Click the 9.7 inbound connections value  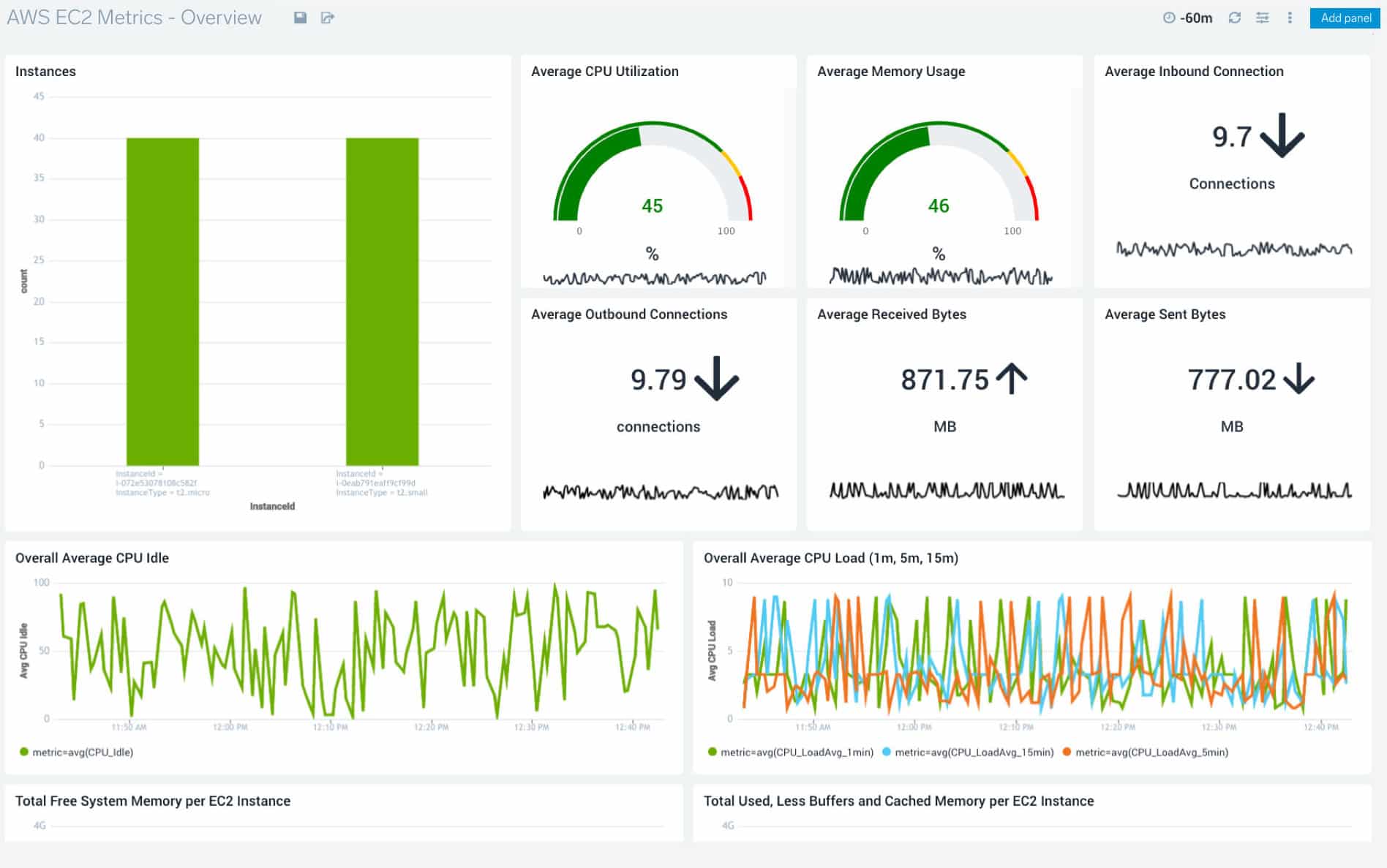(1232, 137)
